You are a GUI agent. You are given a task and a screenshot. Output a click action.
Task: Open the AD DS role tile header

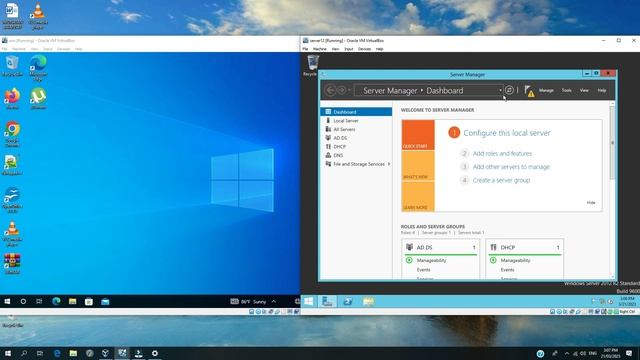[x=441, y=247]
